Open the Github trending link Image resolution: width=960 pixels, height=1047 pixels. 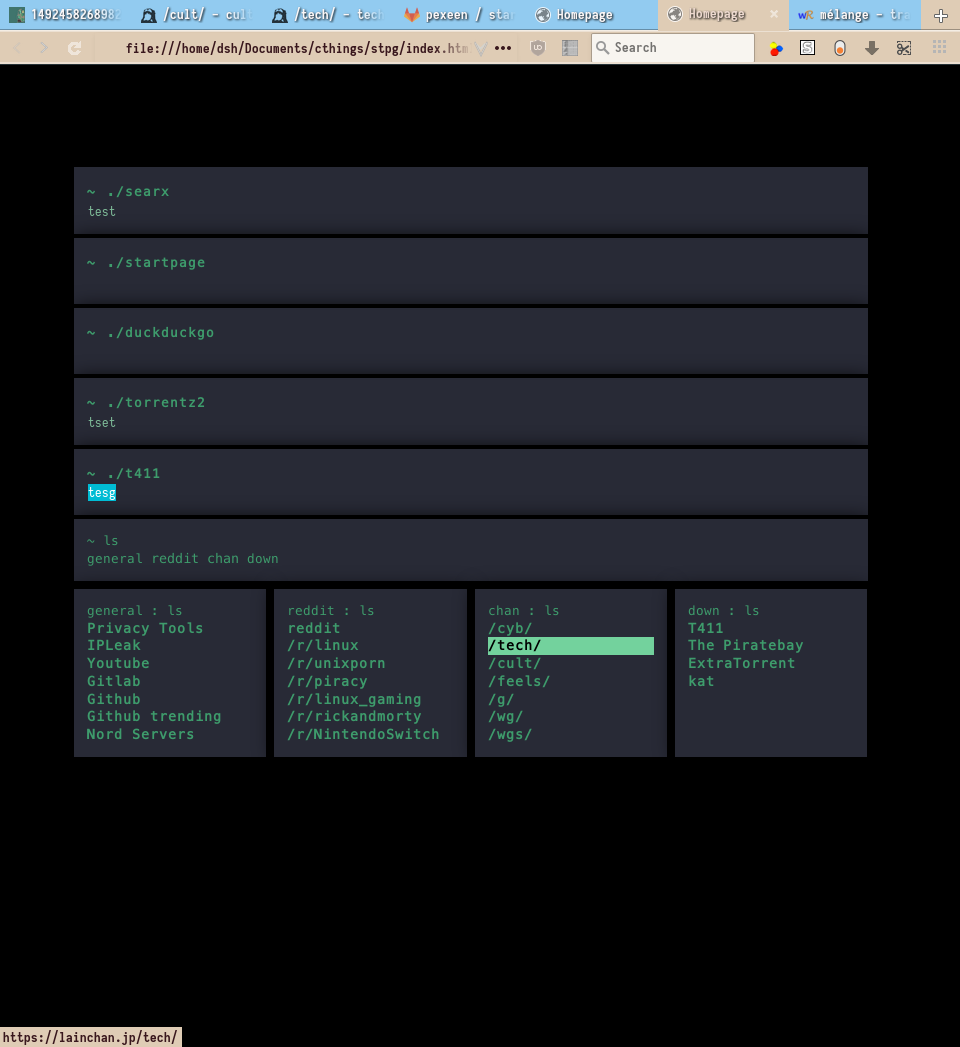154,716
